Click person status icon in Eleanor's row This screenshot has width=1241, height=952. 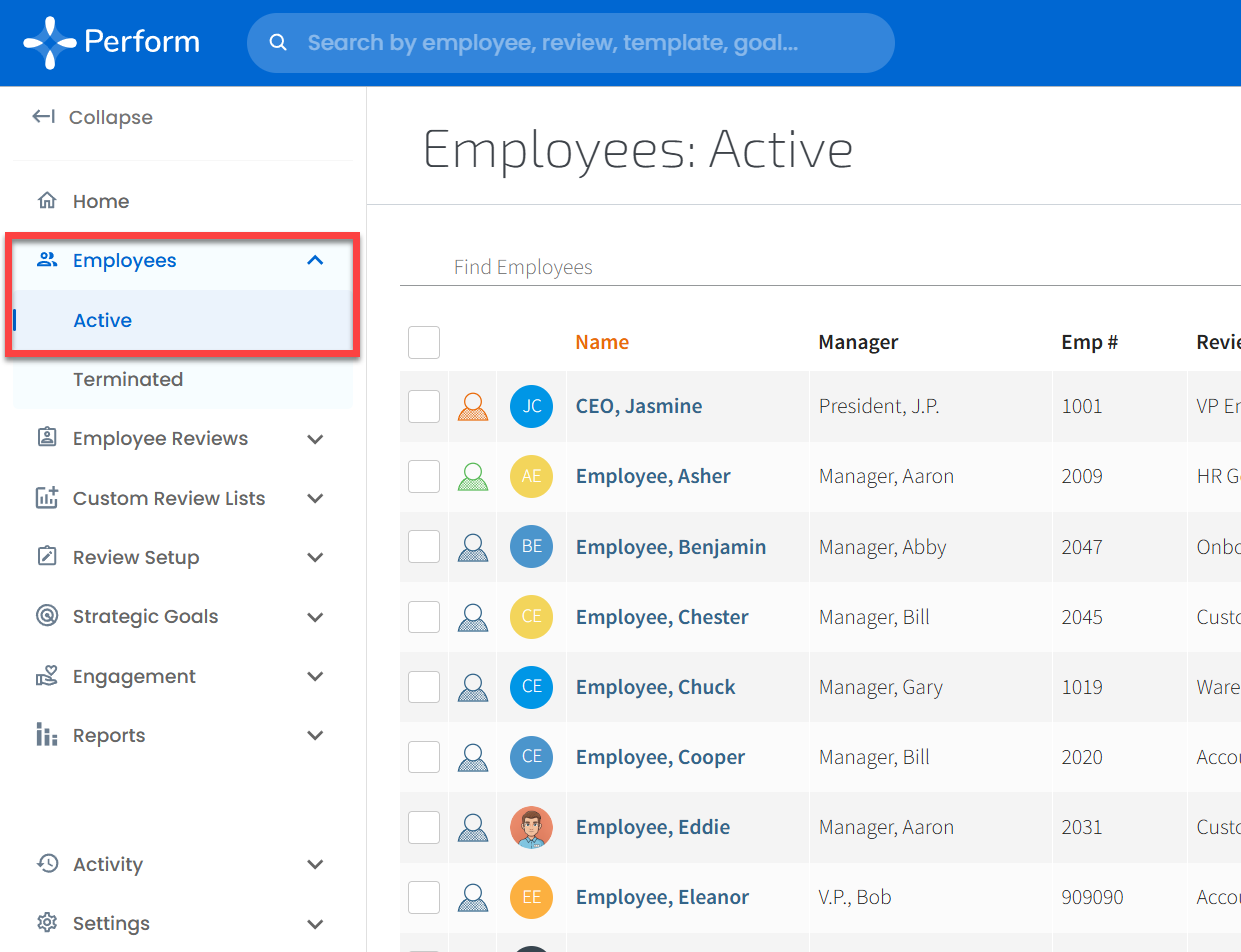tap(473, 897)
